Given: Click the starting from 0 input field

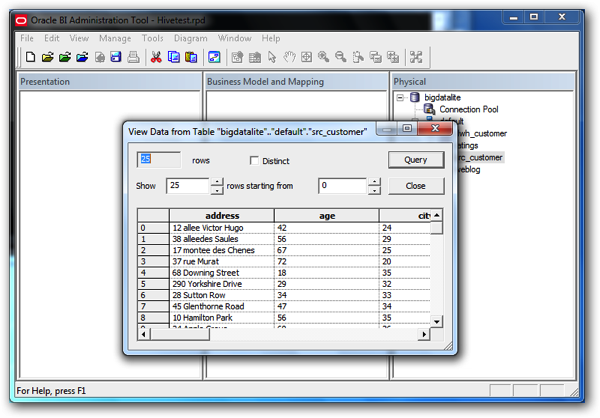Looking at the screenshot, I should (x=342, y=186).
